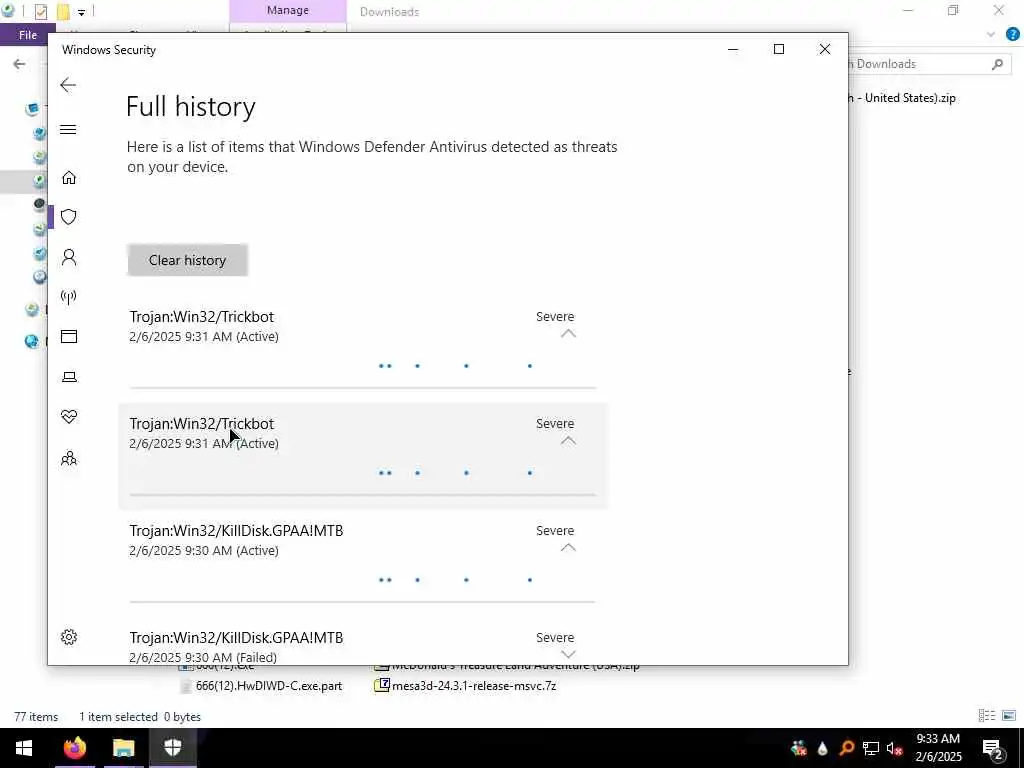Click the 77 items status bar text

point(36,716)
